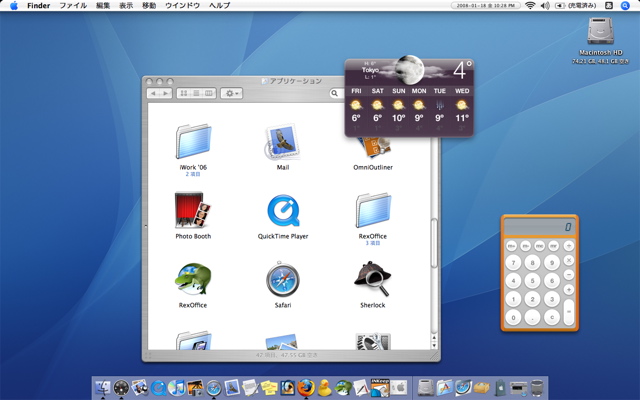
Task: Click Tokyo current temperature in weather widget
Action: 462,70
